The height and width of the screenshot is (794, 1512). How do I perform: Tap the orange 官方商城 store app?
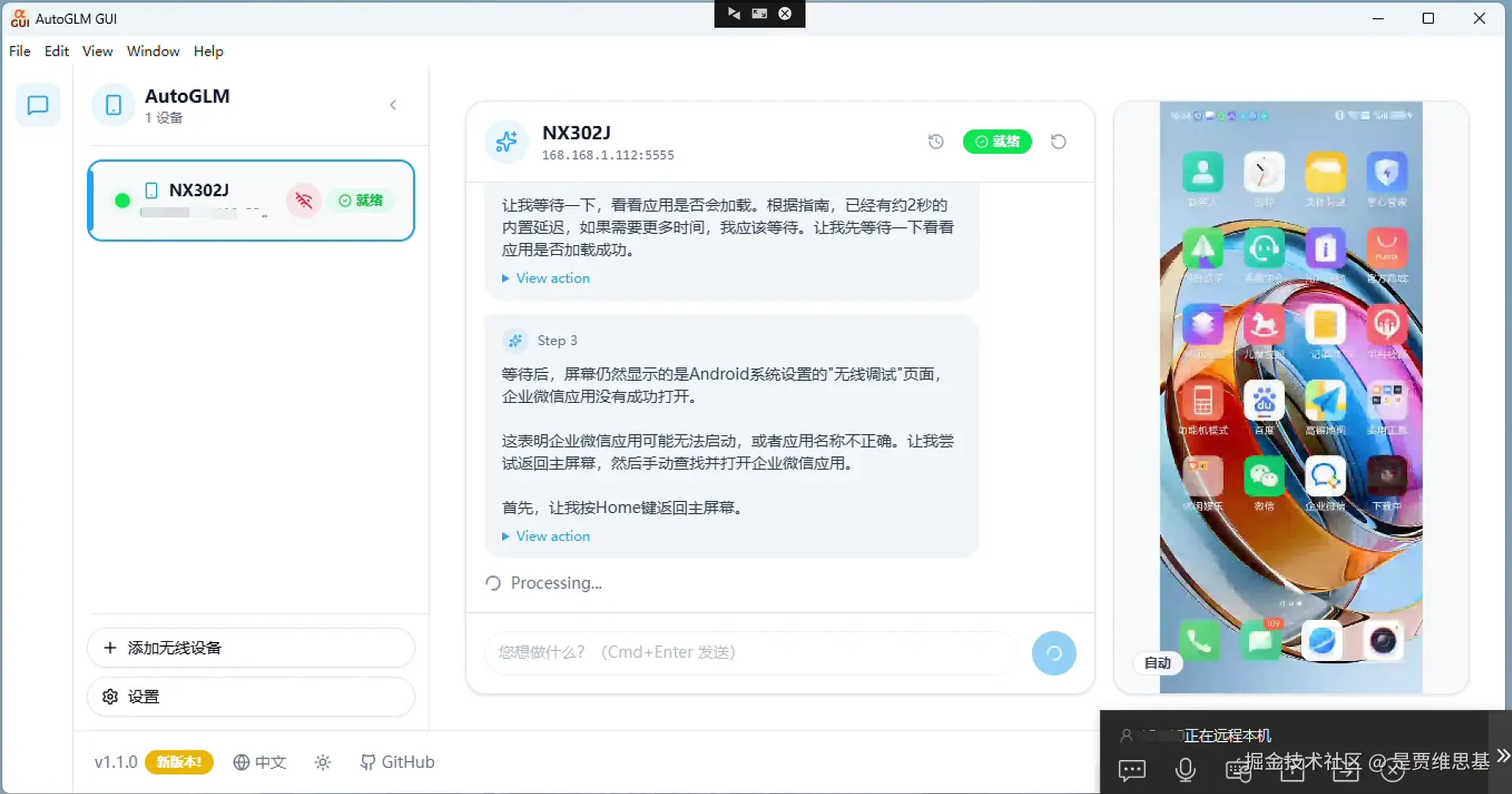1387,249
